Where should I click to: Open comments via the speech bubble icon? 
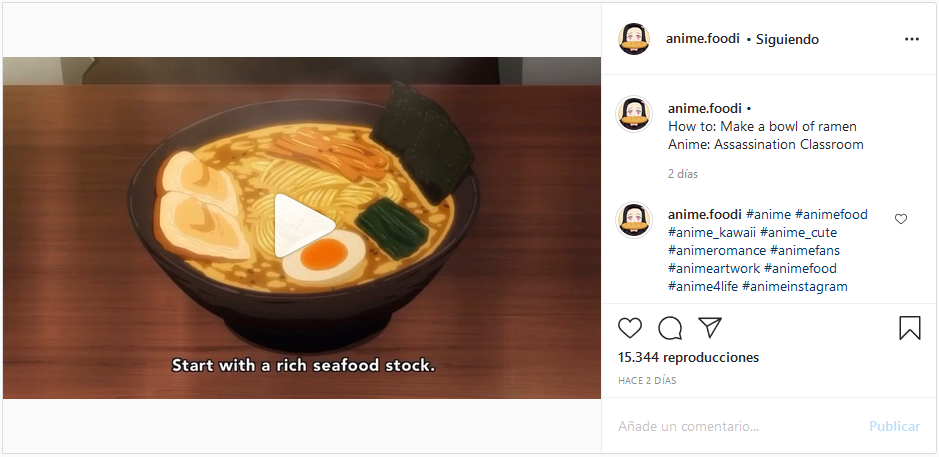670,328
